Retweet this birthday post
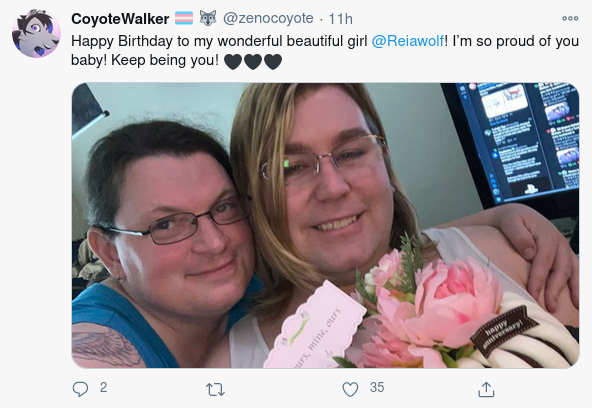The image size is (592, 408). point(215,390)
